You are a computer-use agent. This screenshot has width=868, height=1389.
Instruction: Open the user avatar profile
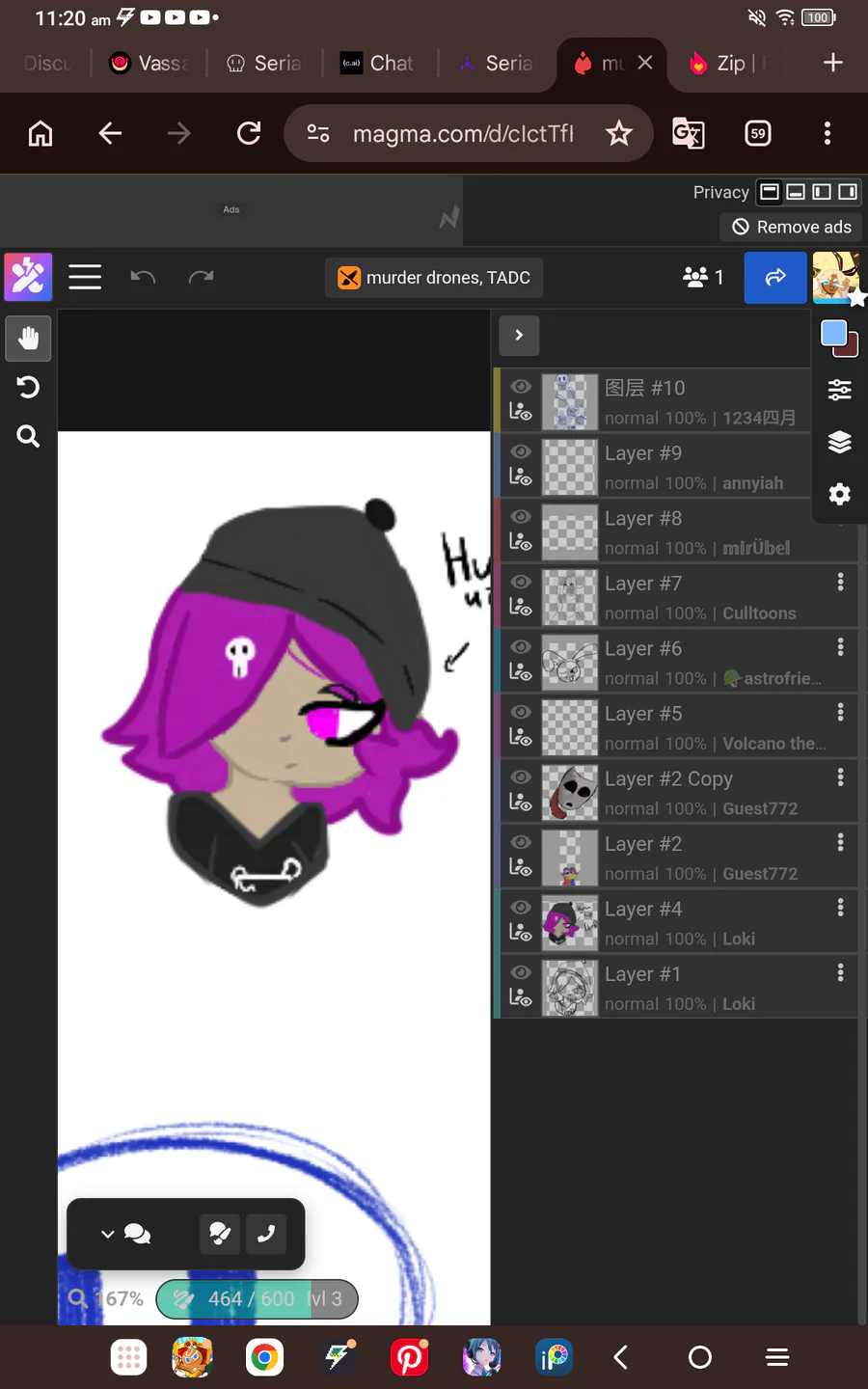pyautogui.click(x=836, y=278)
